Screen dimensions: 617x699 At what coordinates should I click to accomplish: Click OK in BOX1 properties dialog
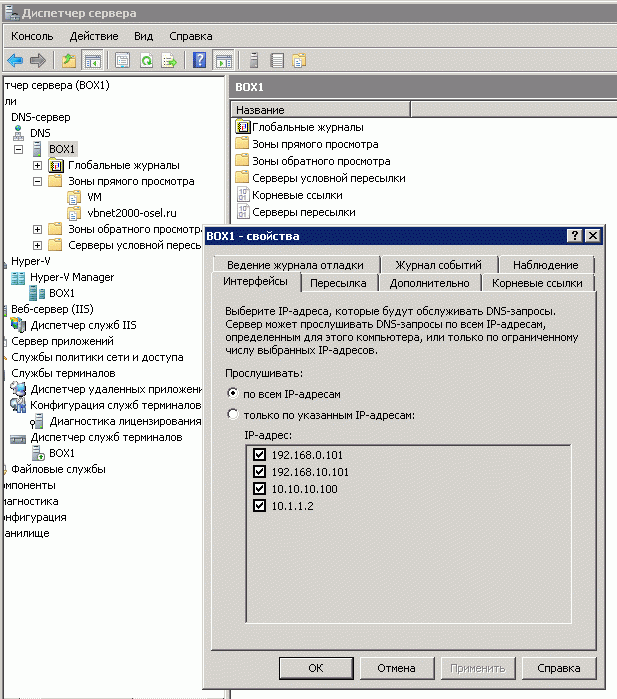pyautogui.click(x=316, y=668)
